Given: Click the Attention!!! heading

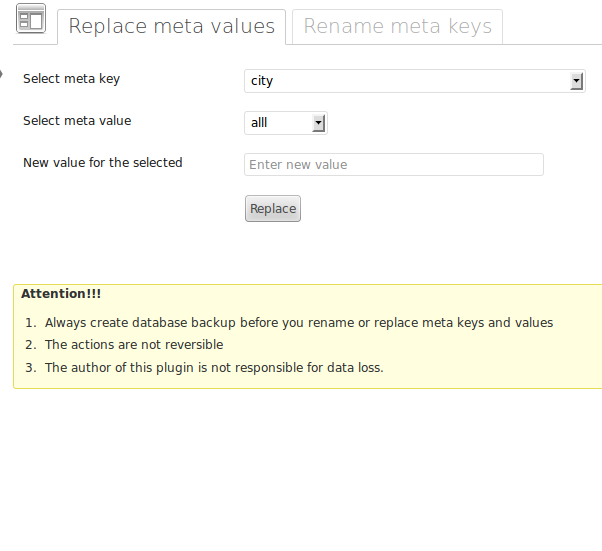Looking at the screenshot, I should [61, 294].
